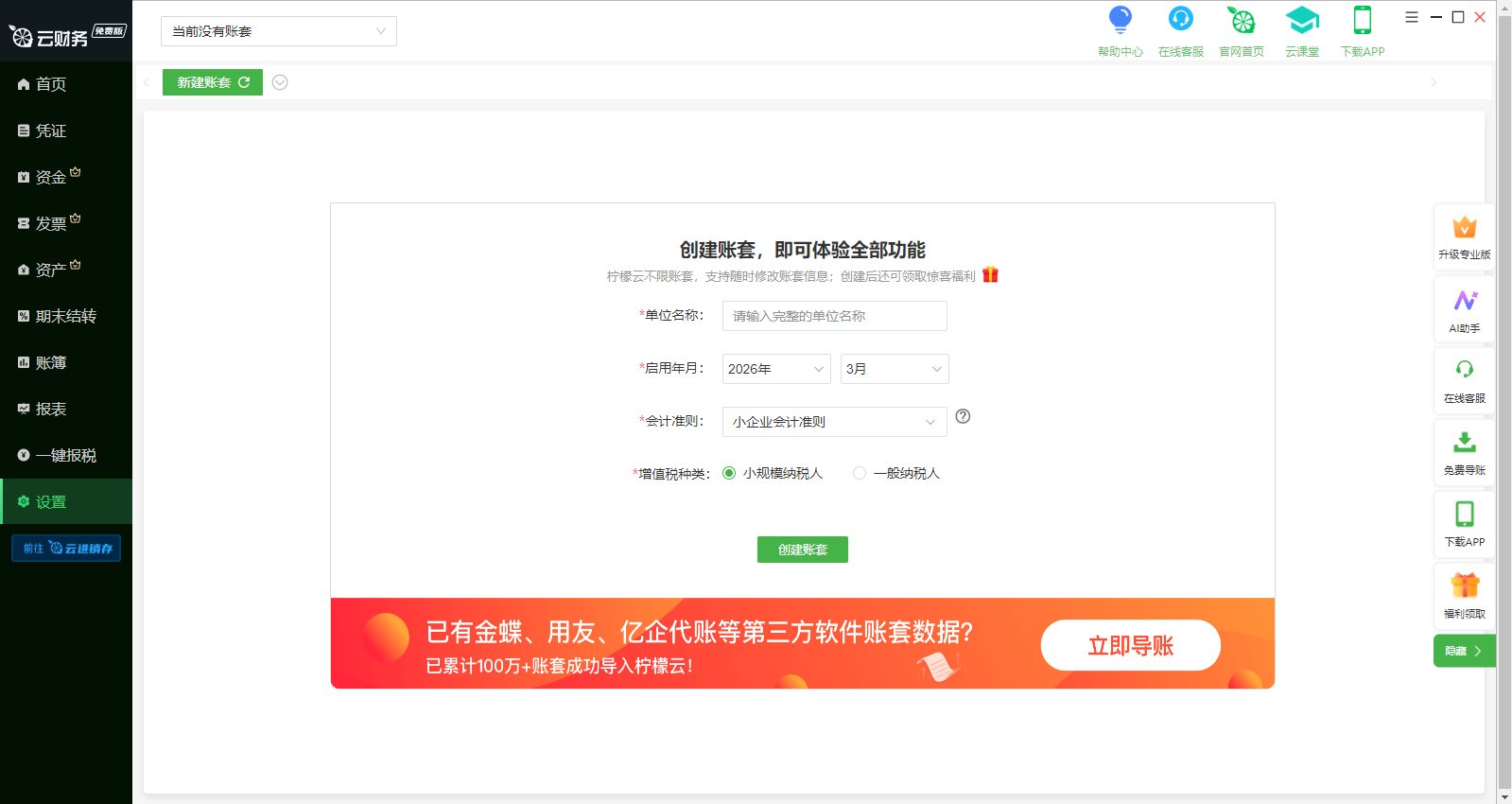The width and height of the screenshot is (1512, 804).
Task: Expand the 小企业会计准则 dropdown
Action: (x=834, y=422)
